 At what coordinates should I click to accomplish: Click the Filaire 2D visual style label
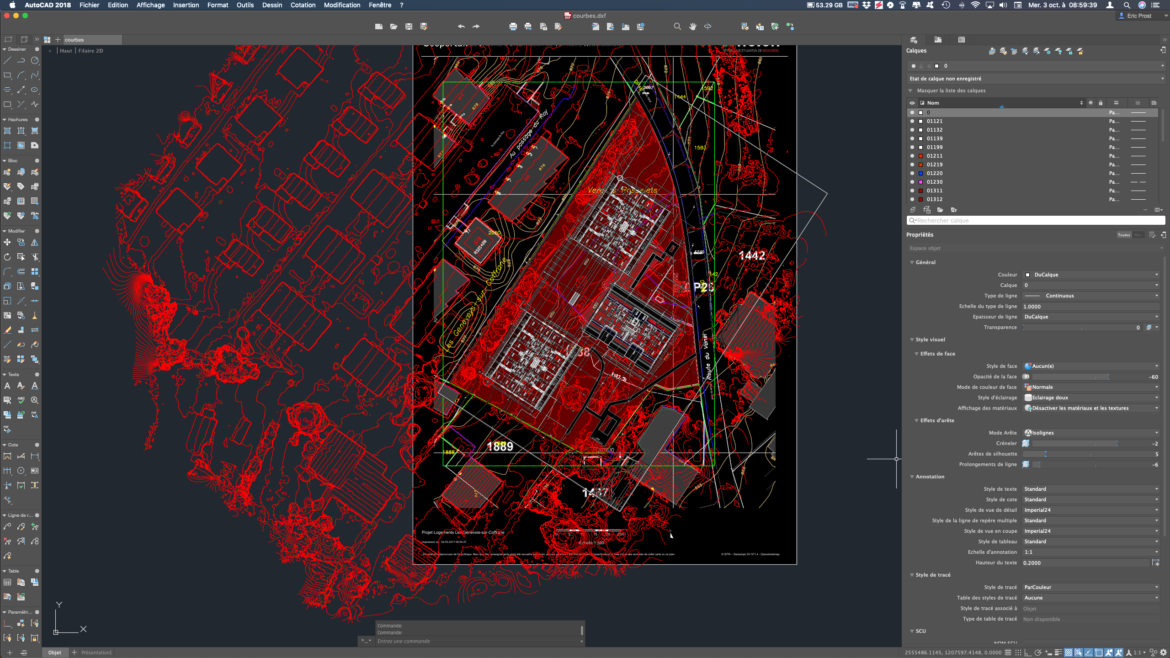point(91,51)
